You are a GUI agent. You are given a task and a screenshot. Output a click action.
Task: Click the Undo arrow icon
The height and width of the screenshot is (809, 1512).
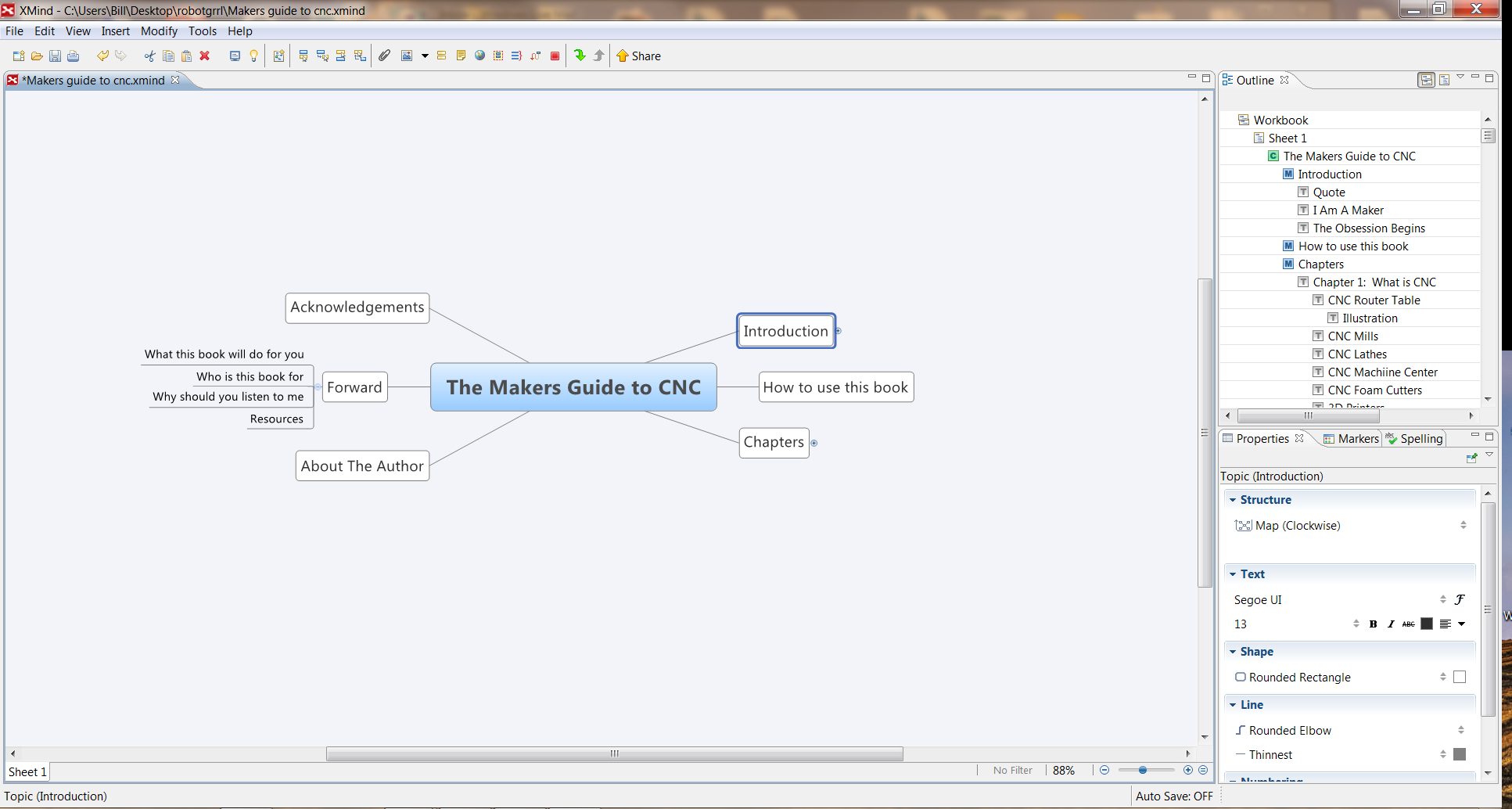point(102,56)
